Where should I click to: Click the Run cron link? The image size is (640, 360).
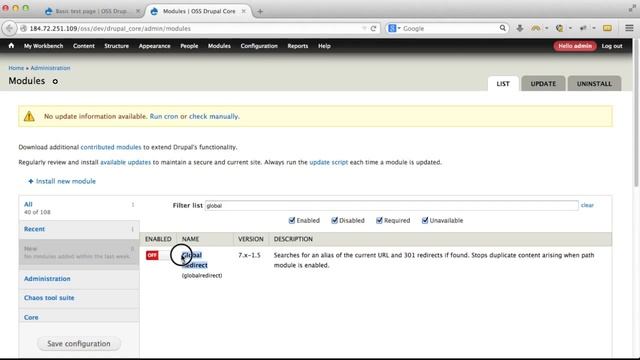[x=164, y=116]
